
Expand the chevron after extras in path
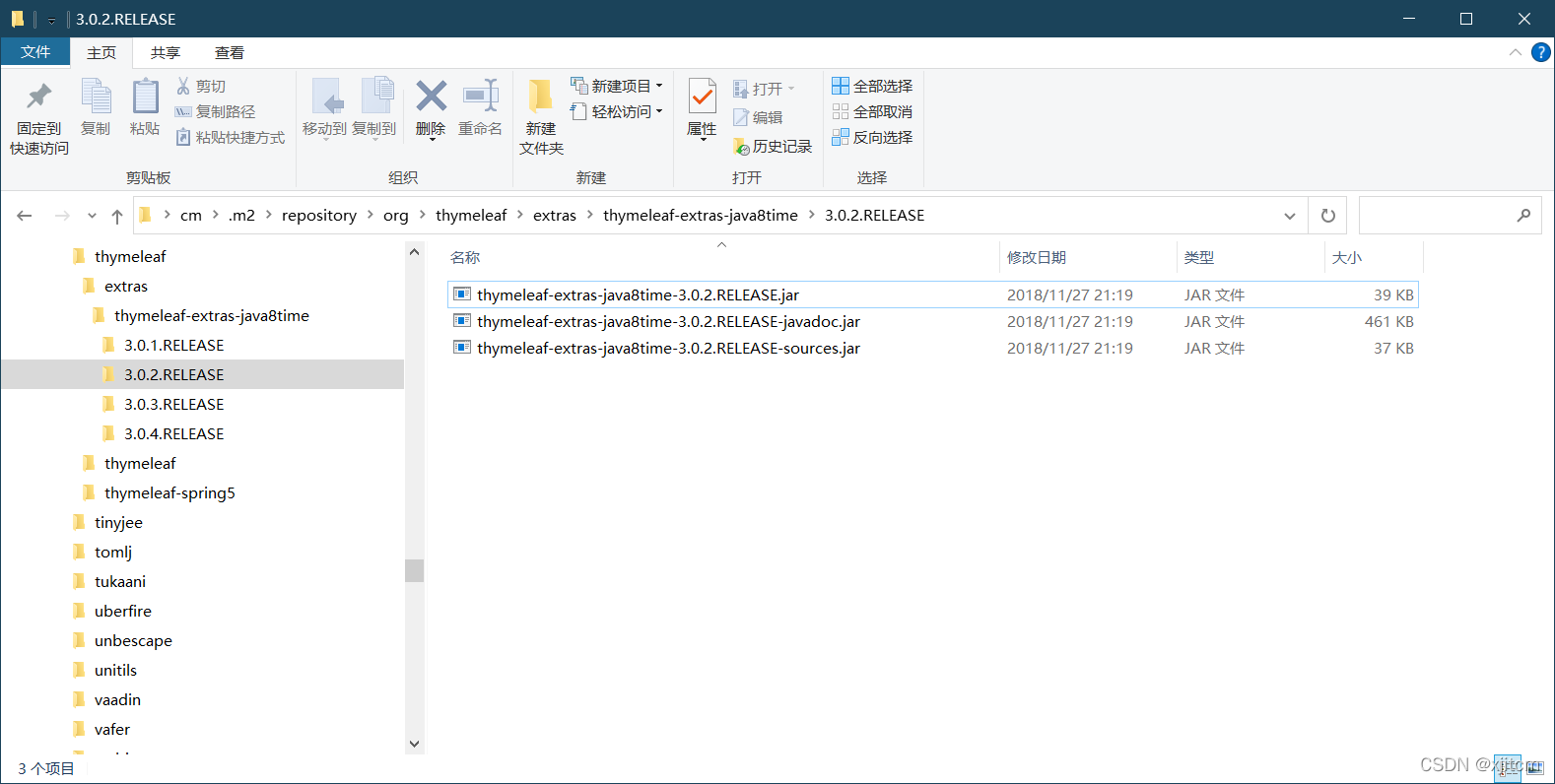[590, 215]
